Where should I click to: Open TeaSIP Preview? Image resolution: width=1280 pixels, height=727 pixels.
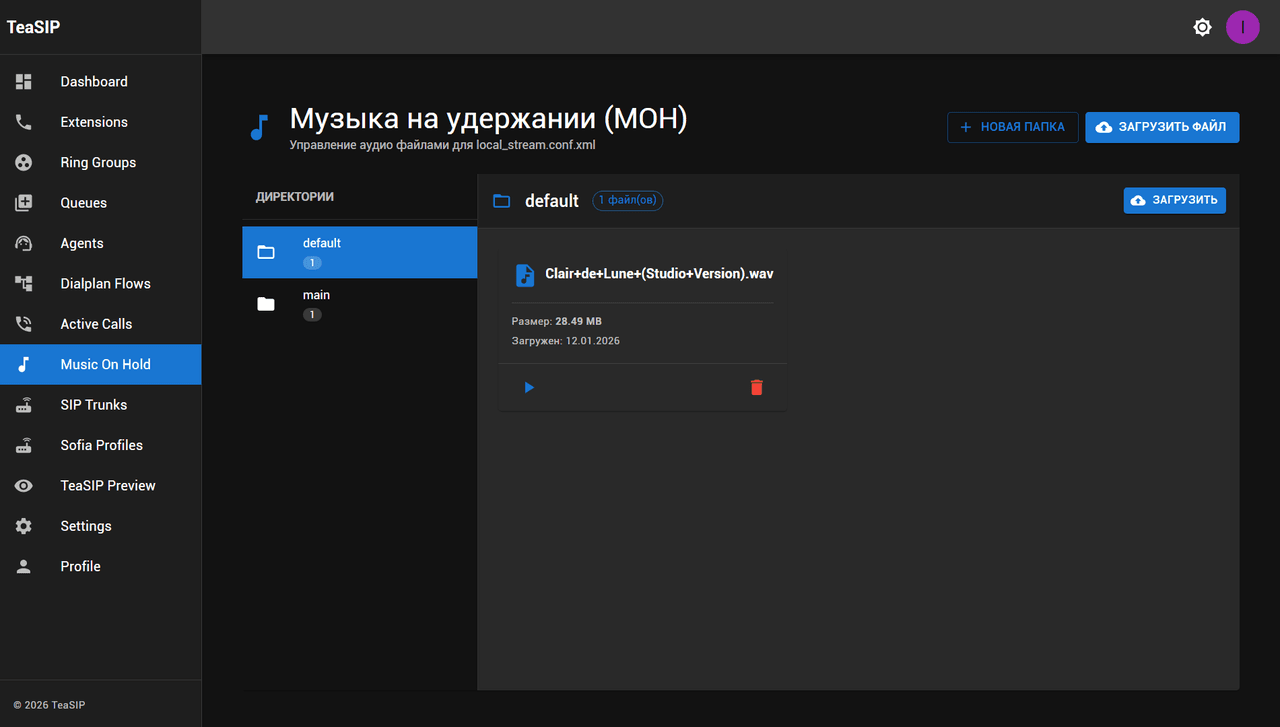click(100, 486)
